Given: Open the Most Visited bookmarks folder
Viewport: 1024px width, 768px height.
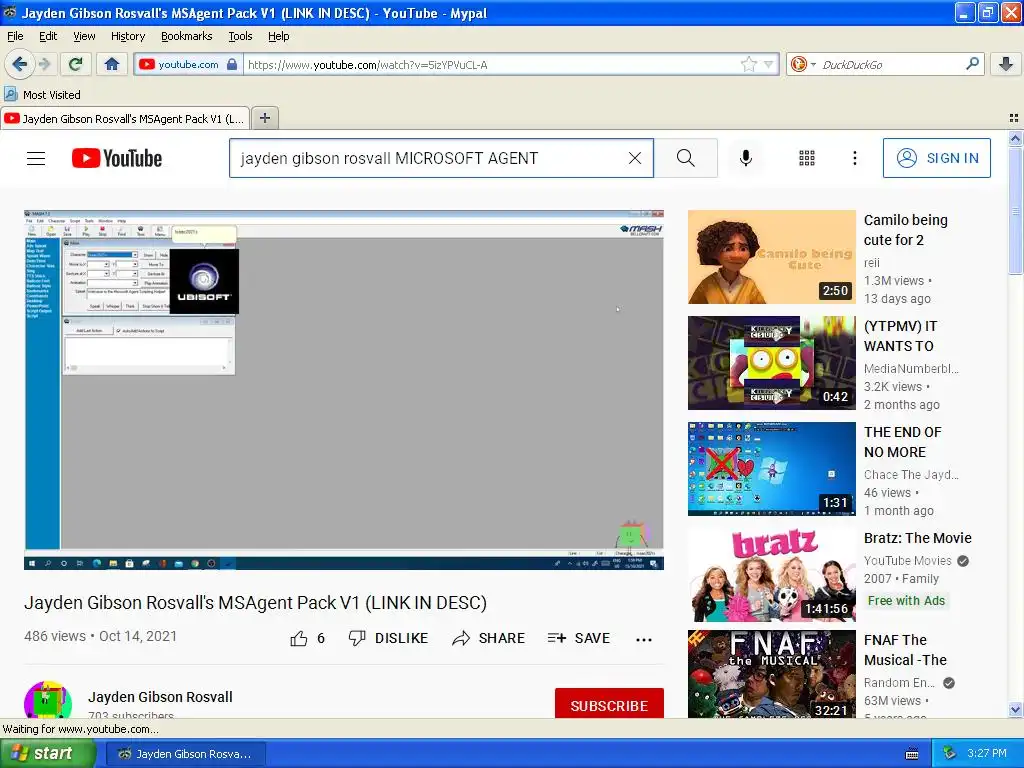Looking at the screenshot, I should (42, 95).
